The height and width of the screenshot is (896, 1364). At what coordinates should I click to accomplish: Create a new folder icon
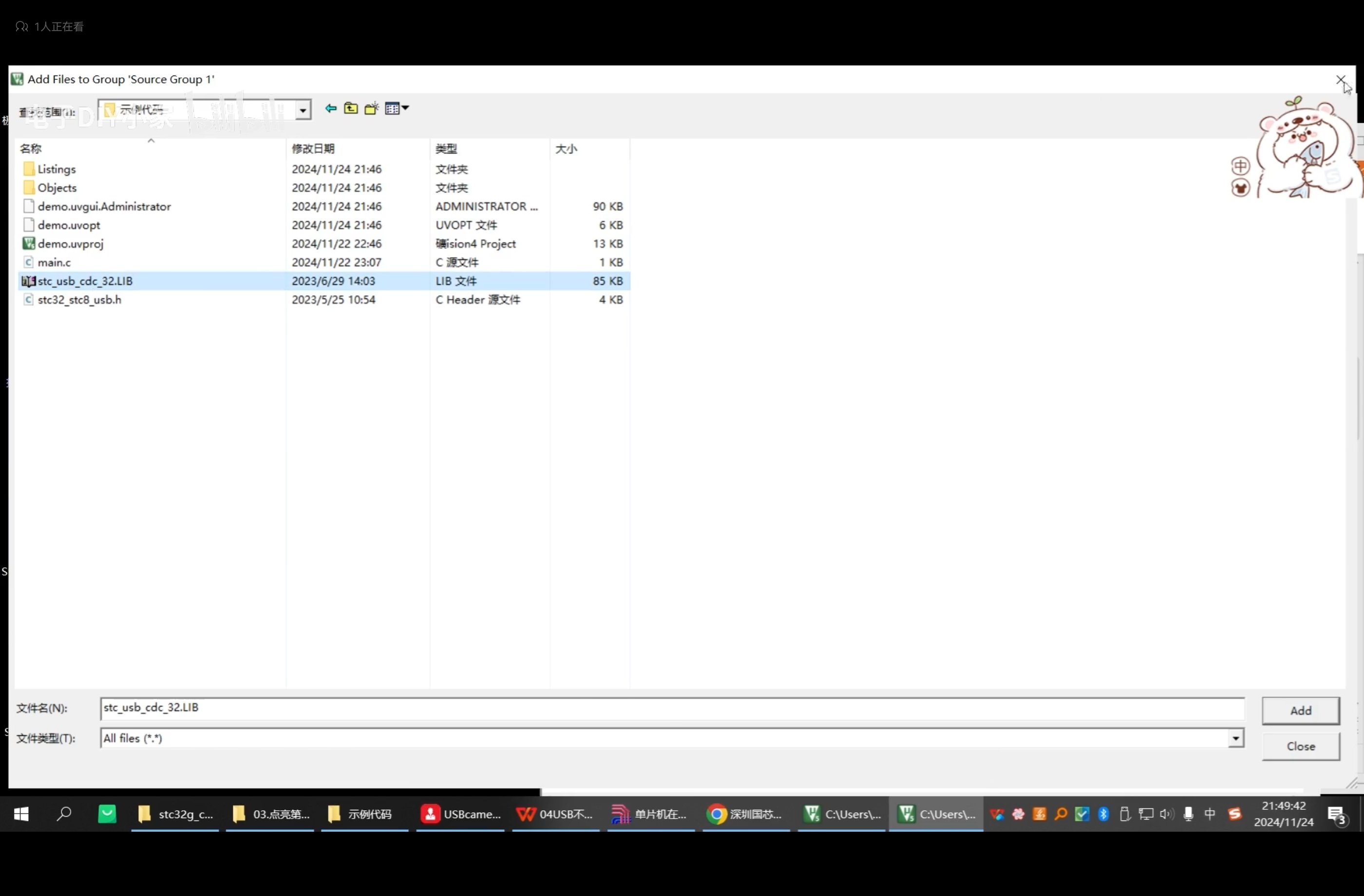[371, 108]
